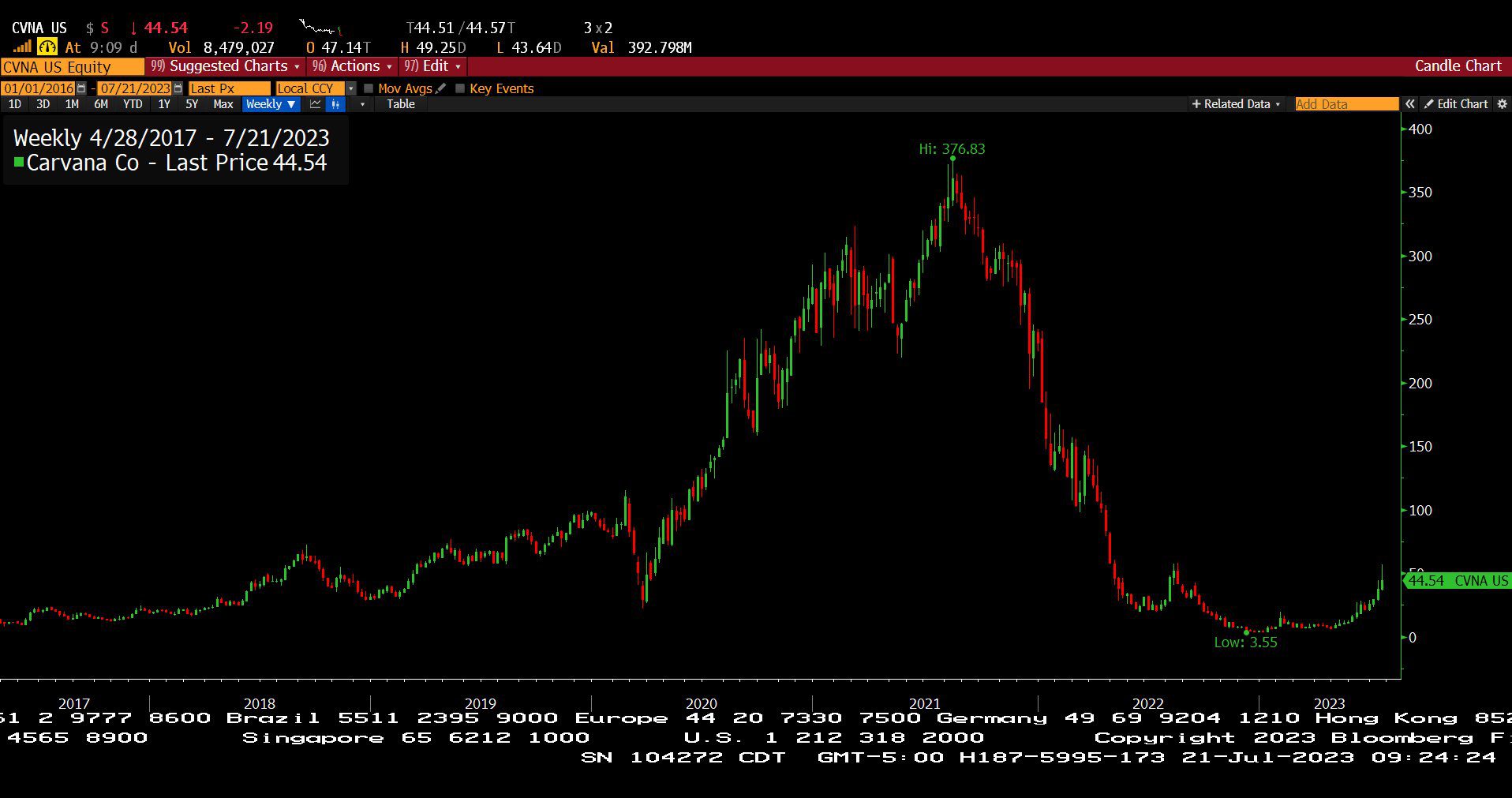The height and width of the screenshot is (798, 1512).
Task: Click the intraday sparkline mini chart
Action: pyautogui.click(x=320, y=28)
